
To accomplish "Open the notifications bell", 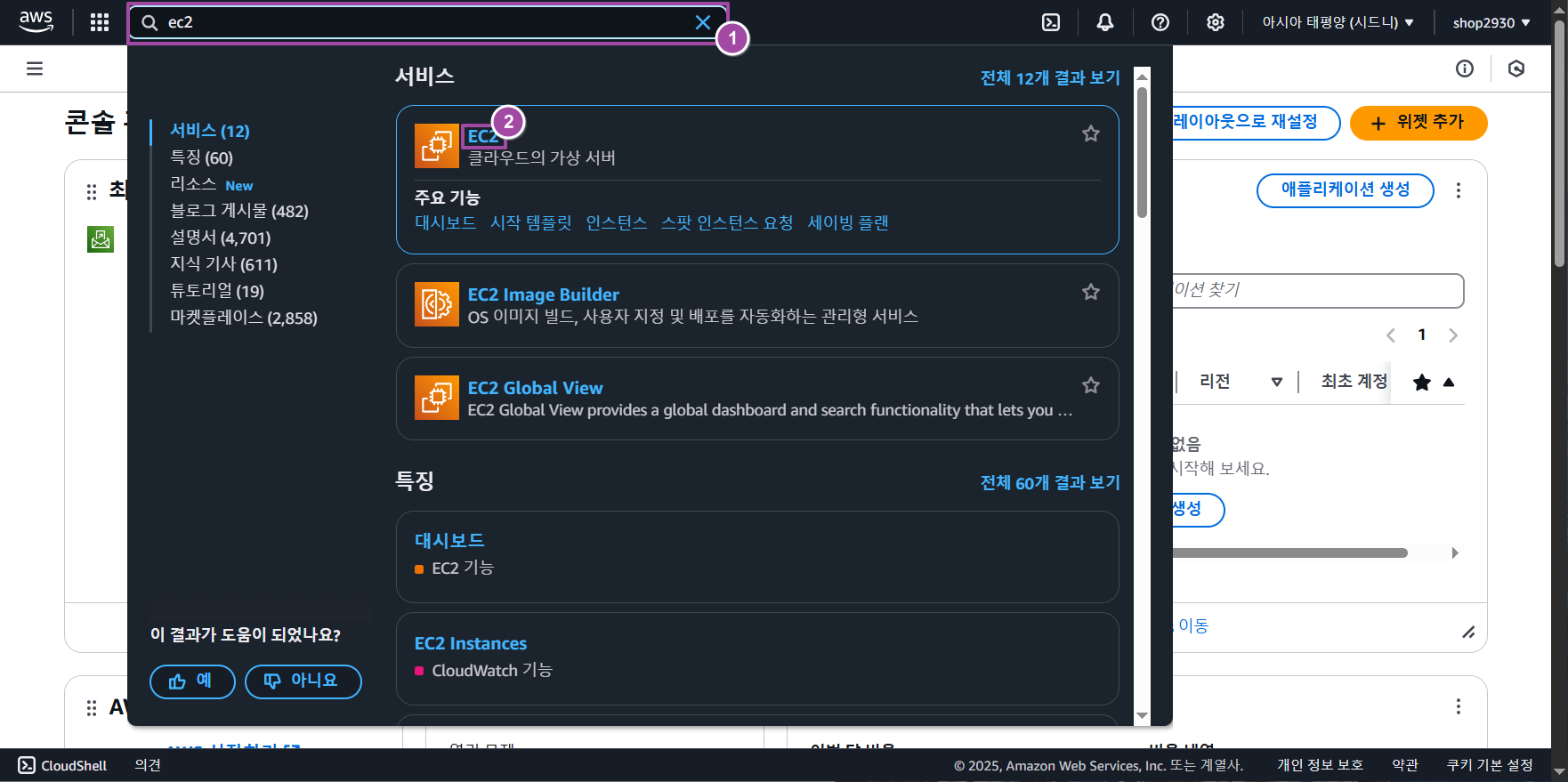I will (1105, 22).
